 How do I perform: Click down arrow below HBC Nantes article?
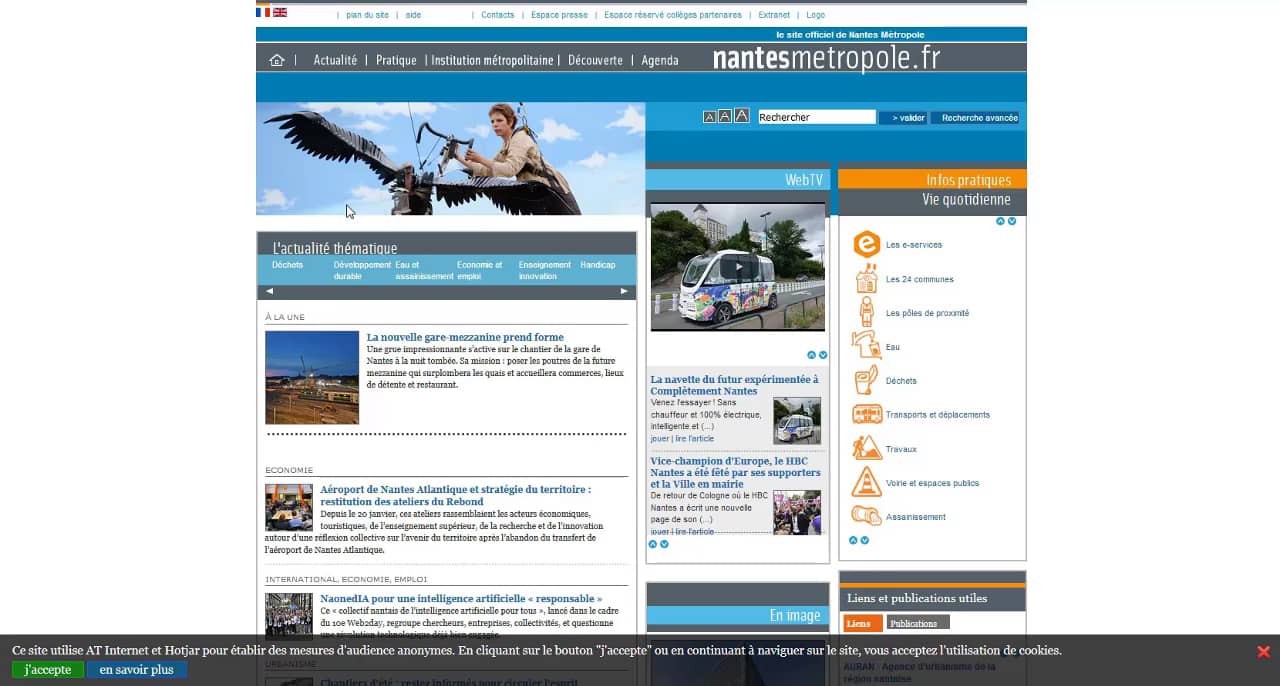(664, 544)
